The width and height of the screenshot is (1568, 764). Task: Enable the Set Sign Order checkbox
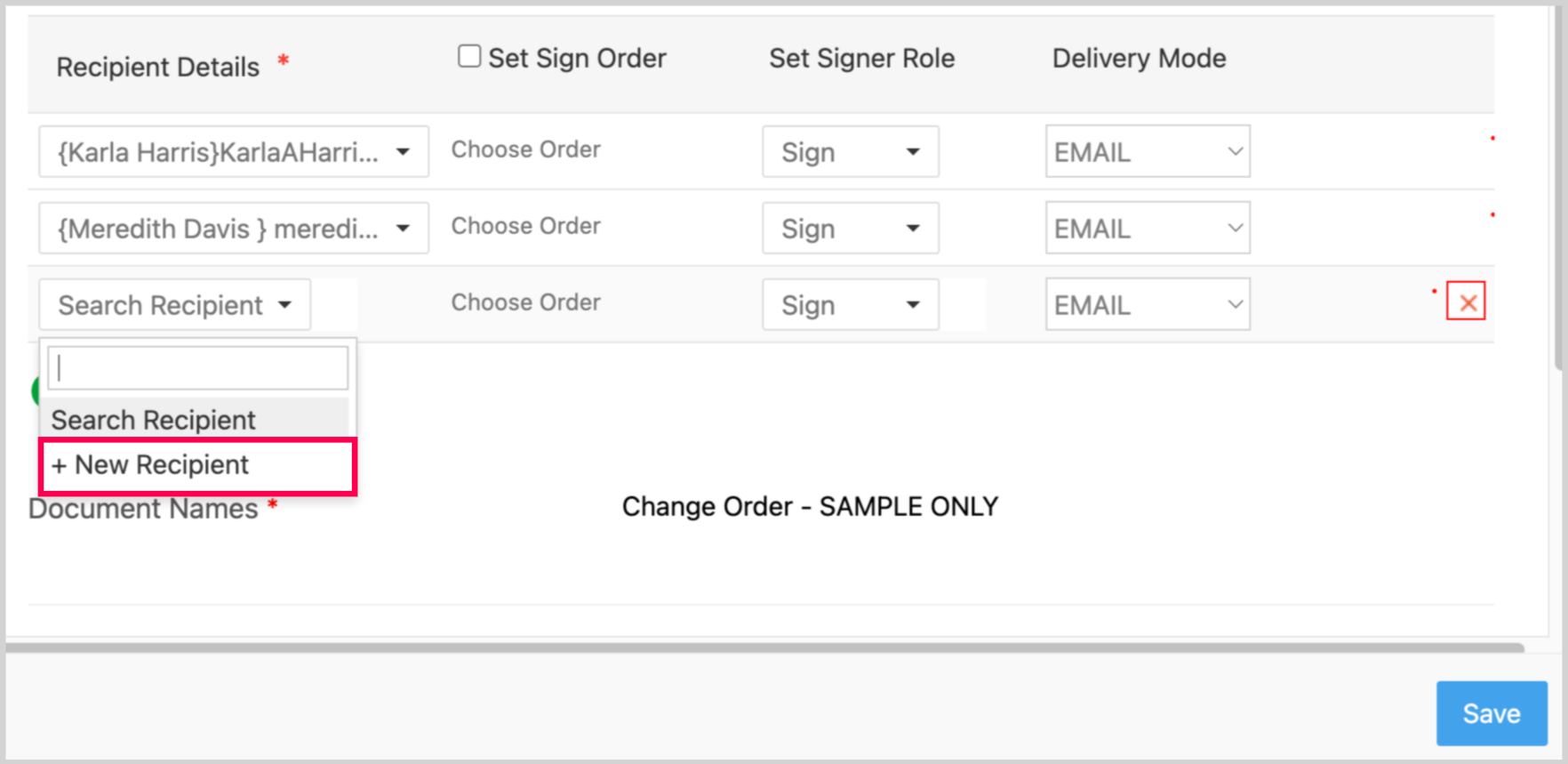tap(469, 57)
